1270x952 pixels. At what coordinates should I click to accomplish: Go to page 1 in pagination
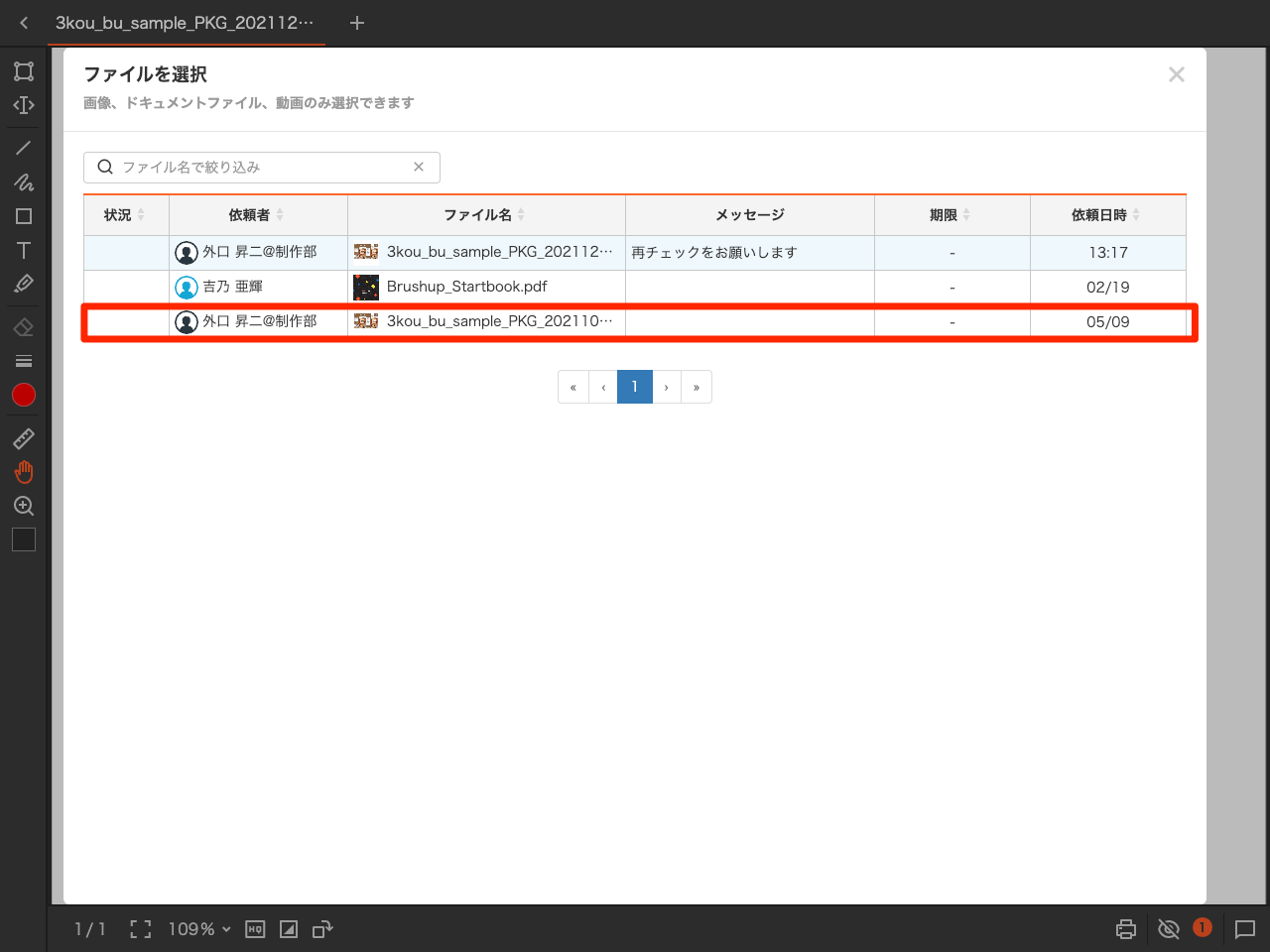pyautogui.click(x=635, y=387)
